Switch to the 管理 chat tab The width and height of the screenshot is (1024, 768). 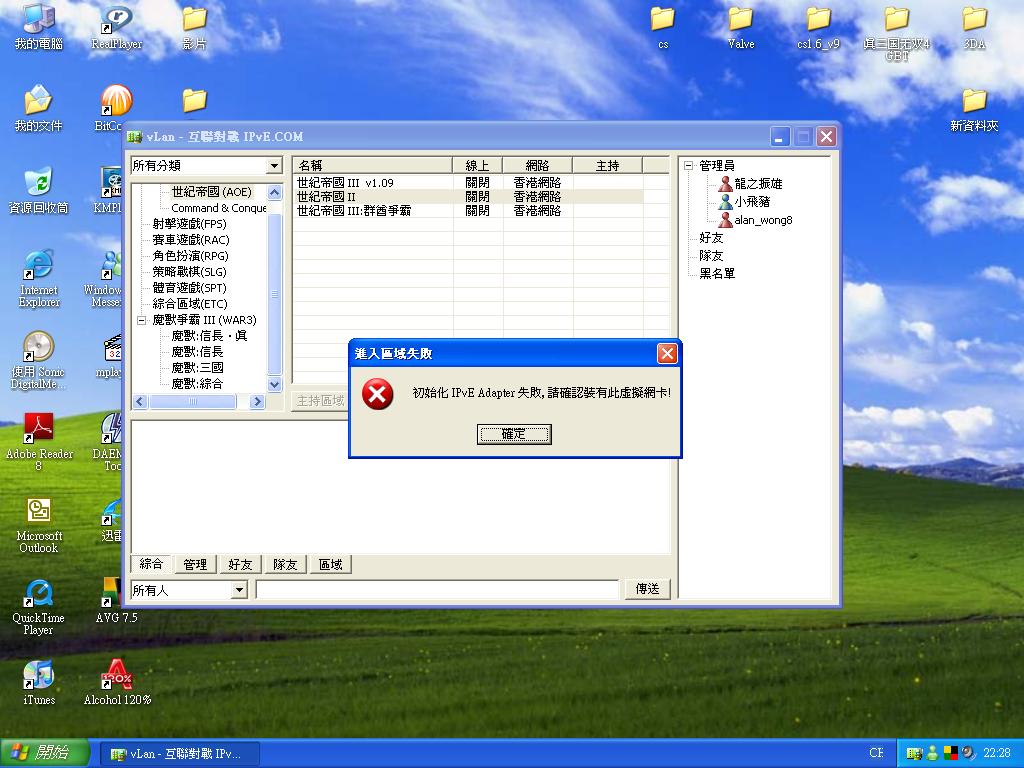click(x=194, y=563)
